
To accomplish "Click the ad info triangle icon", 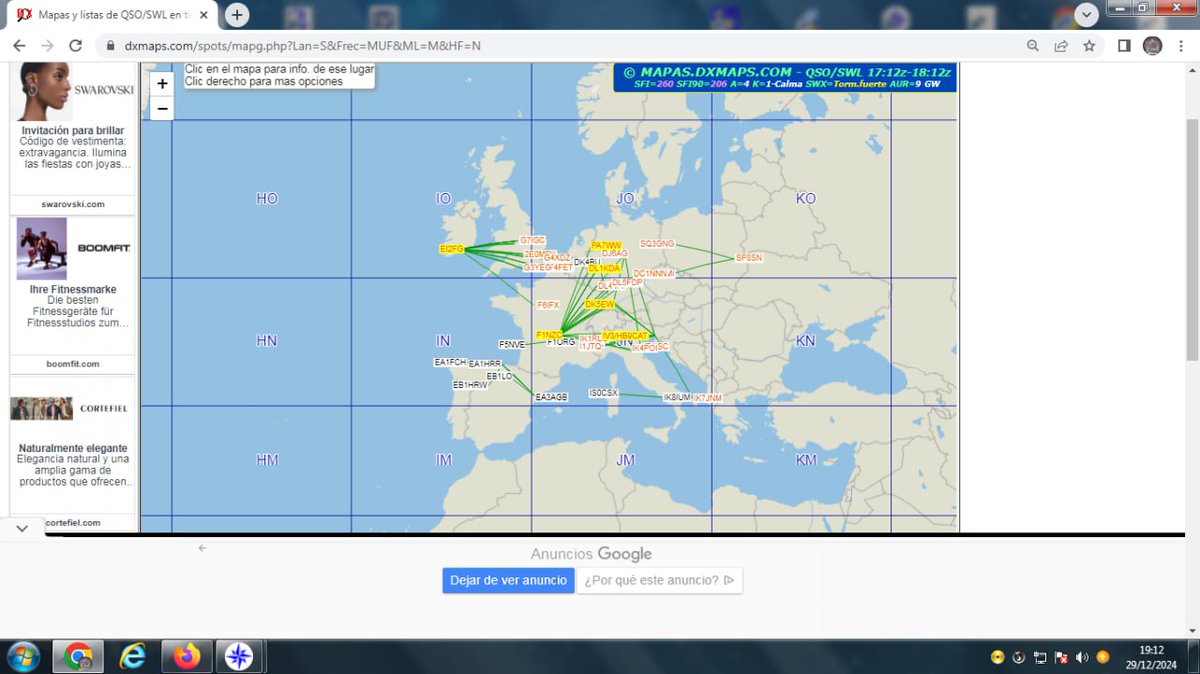I will (x=729, y=580).
